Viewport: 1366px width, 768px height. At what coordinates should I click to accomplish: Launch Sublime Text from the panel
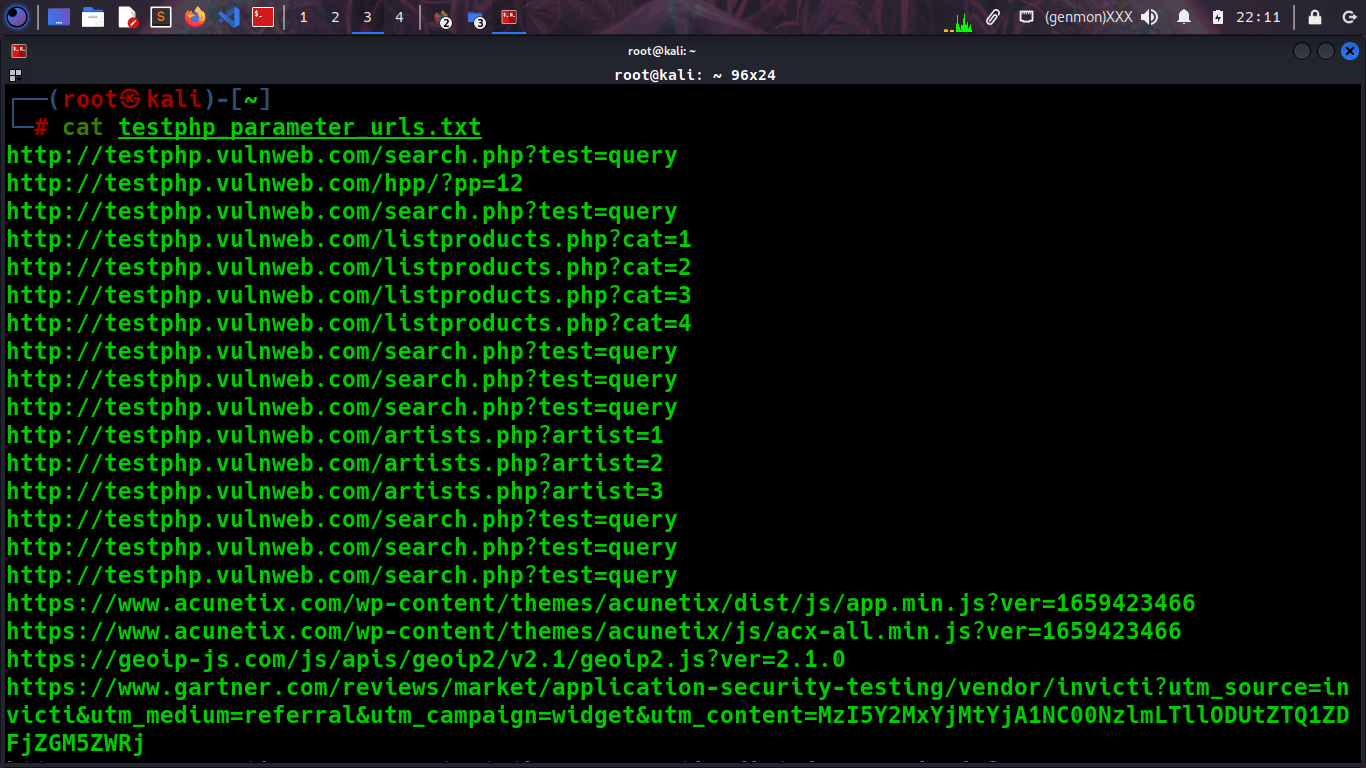coord(162,16)
